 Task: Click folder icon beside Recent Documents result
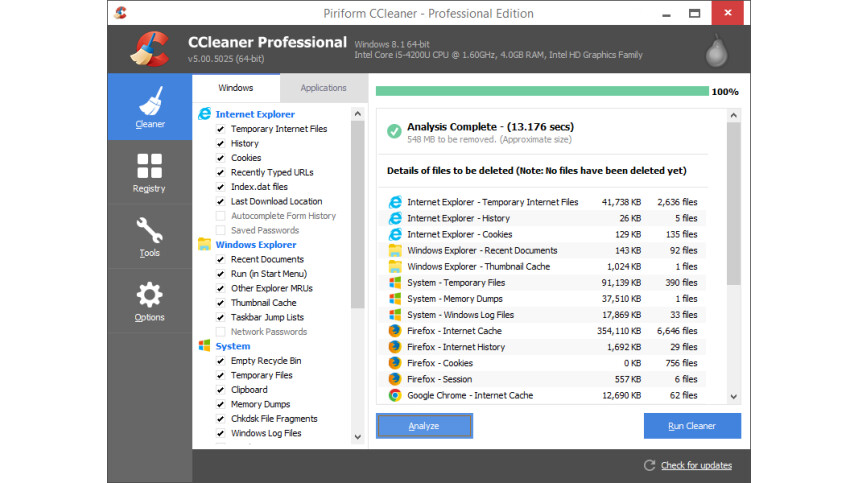tap(395, 251)
